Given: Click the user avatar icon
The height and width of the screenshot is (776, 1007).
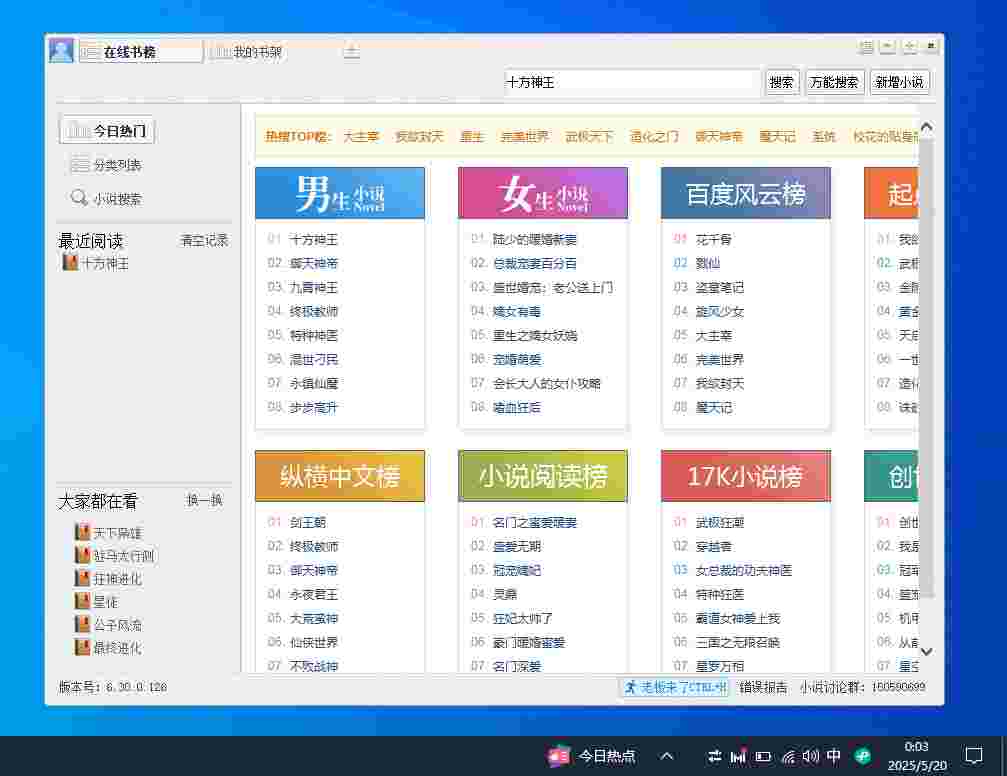Looking at the screenshot, I should pyautogui.click(x=61, y=50).
